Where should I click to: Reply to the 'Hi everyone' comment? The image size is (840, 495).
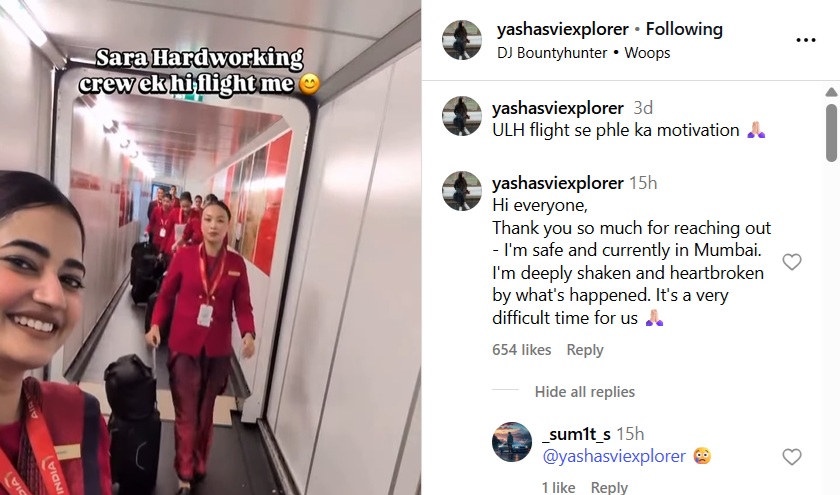pyautogui.click(x=585, y=350)
